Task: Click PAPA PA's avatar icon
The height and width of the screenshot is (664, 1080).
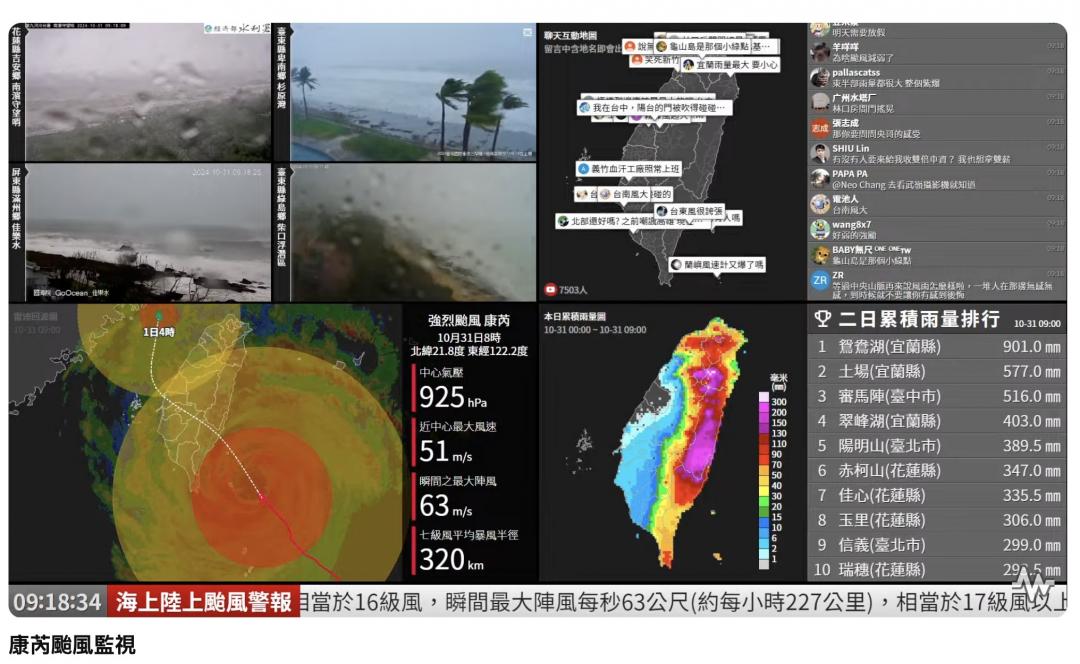Action: [818, 179]
